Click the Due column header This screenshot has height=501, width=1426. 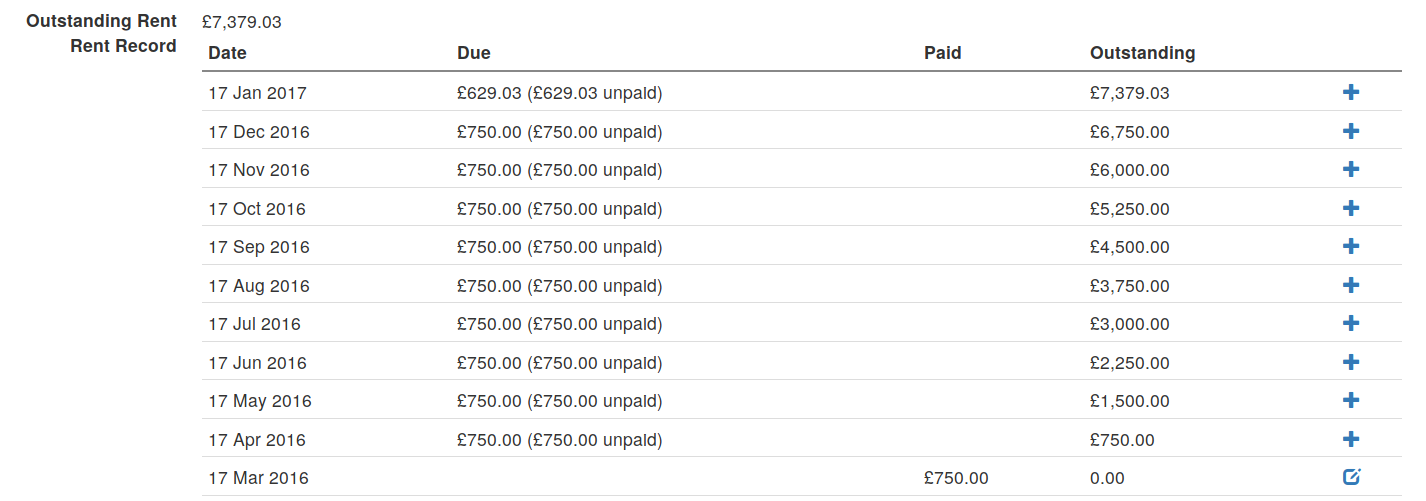pyautogui.click(x=474, y=53)
